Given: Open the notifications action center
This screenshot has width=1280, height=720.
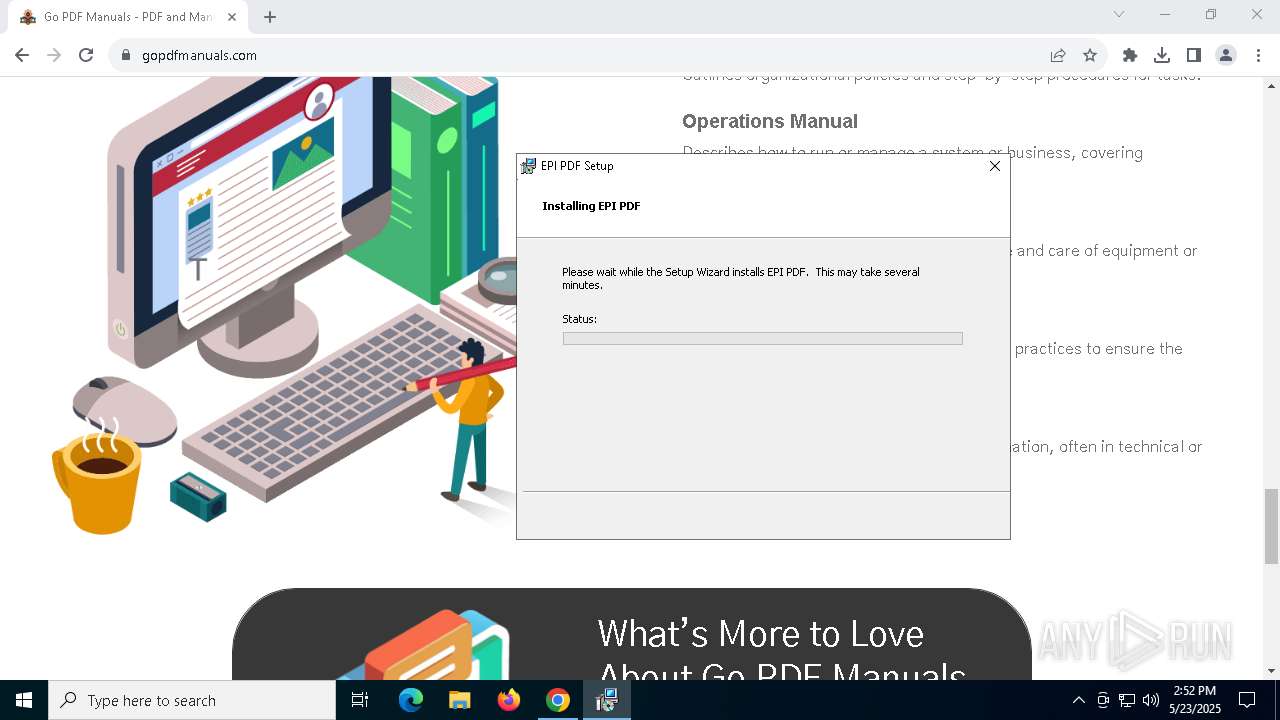Looking at the screenshot, I should click(1247, 700).
